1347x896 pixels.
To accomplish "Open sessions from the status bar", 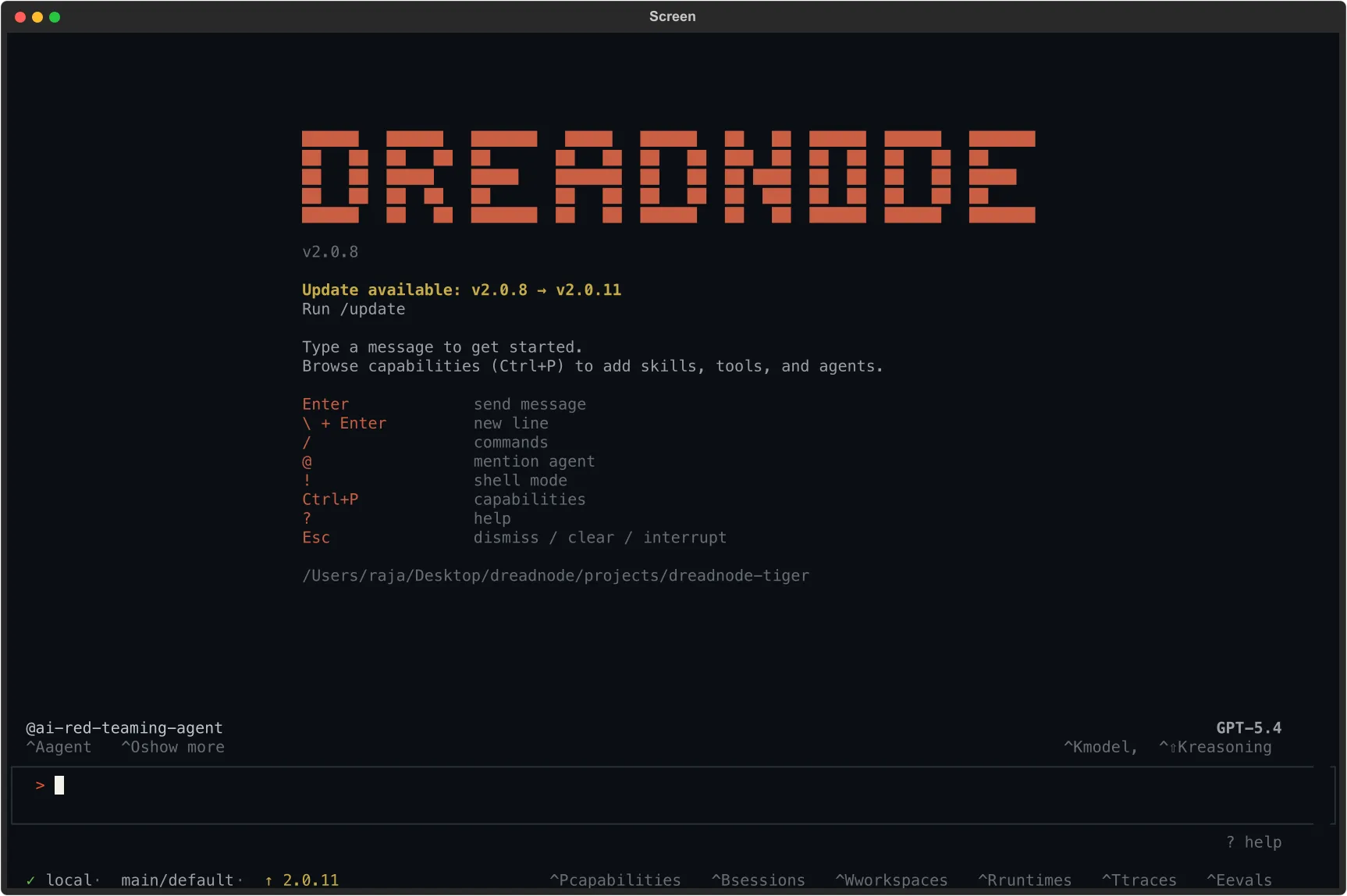I will 758,880.
